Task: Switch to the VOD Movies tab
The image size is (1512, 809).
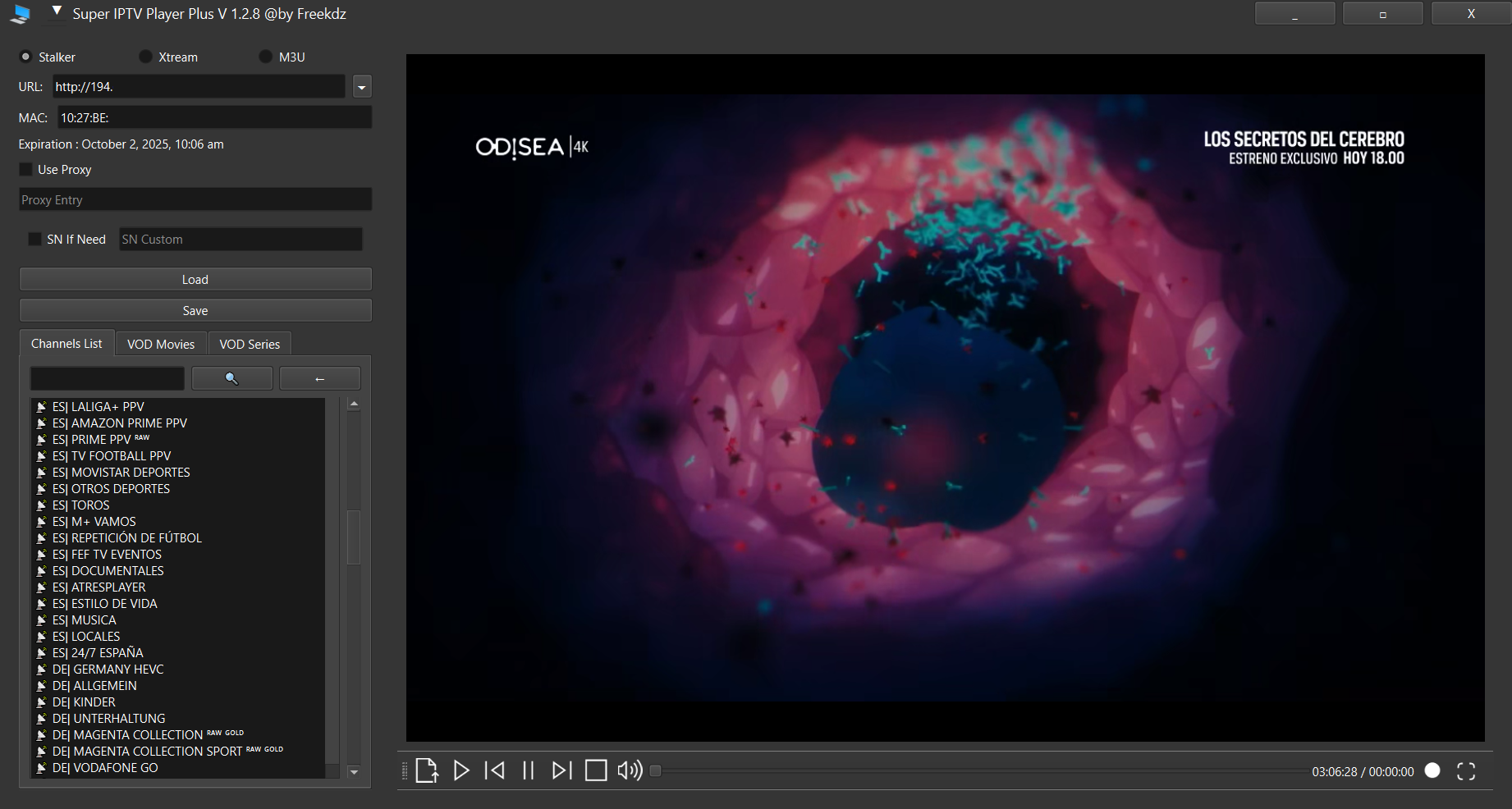Action: (x=161, y=345)
